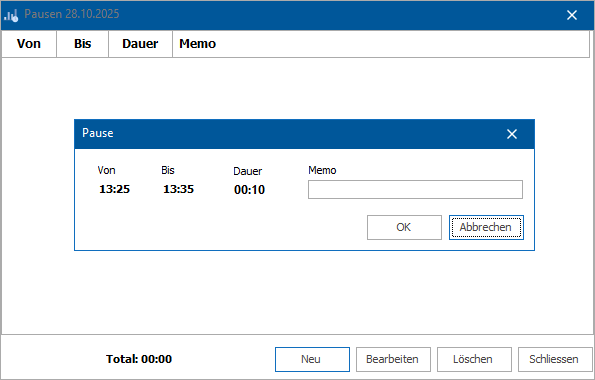This screenshot has height=380, width=595.
Task: Select the Von time value 13:25
Action: click(x=114, y=189)
